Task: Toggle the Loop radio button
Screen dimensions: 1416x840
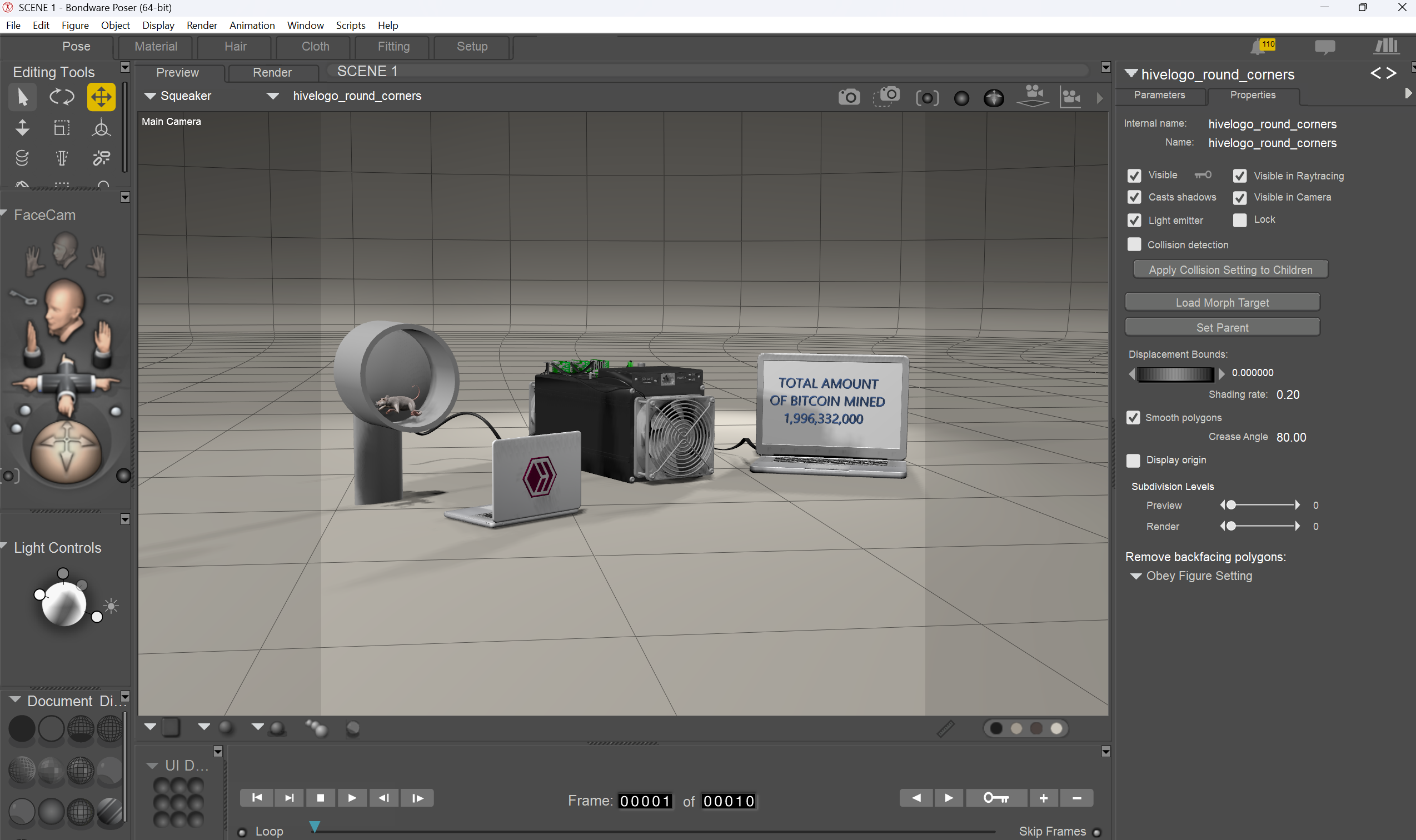Action: 242,832
